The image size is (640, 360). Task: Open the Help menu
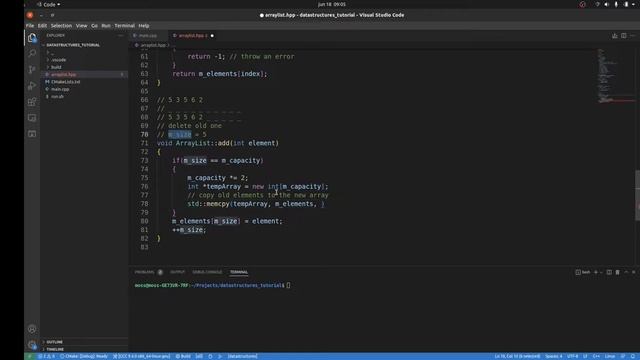[144, 26]
